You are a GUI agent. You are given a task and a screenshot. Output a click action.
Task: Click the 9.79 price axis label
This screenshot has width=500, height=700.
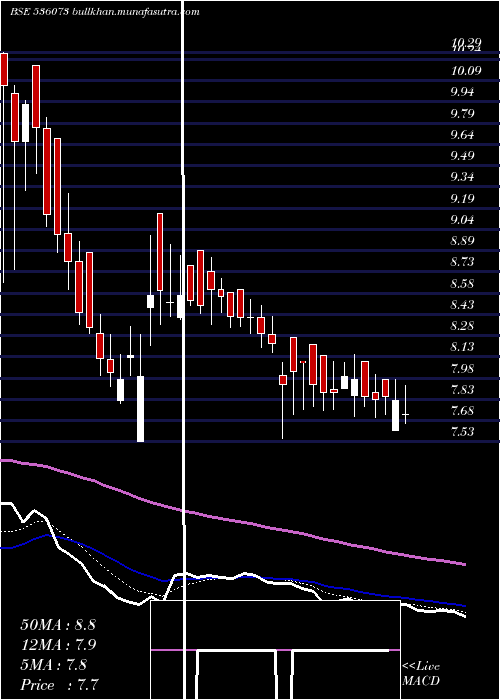(x=462, y=113)
